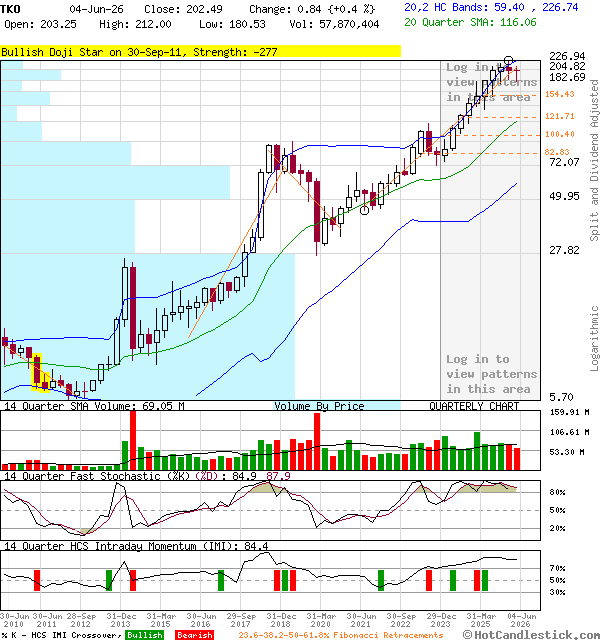Click the tallest red volume bar near 2014
Screen dimensions: 600x640
133,440
